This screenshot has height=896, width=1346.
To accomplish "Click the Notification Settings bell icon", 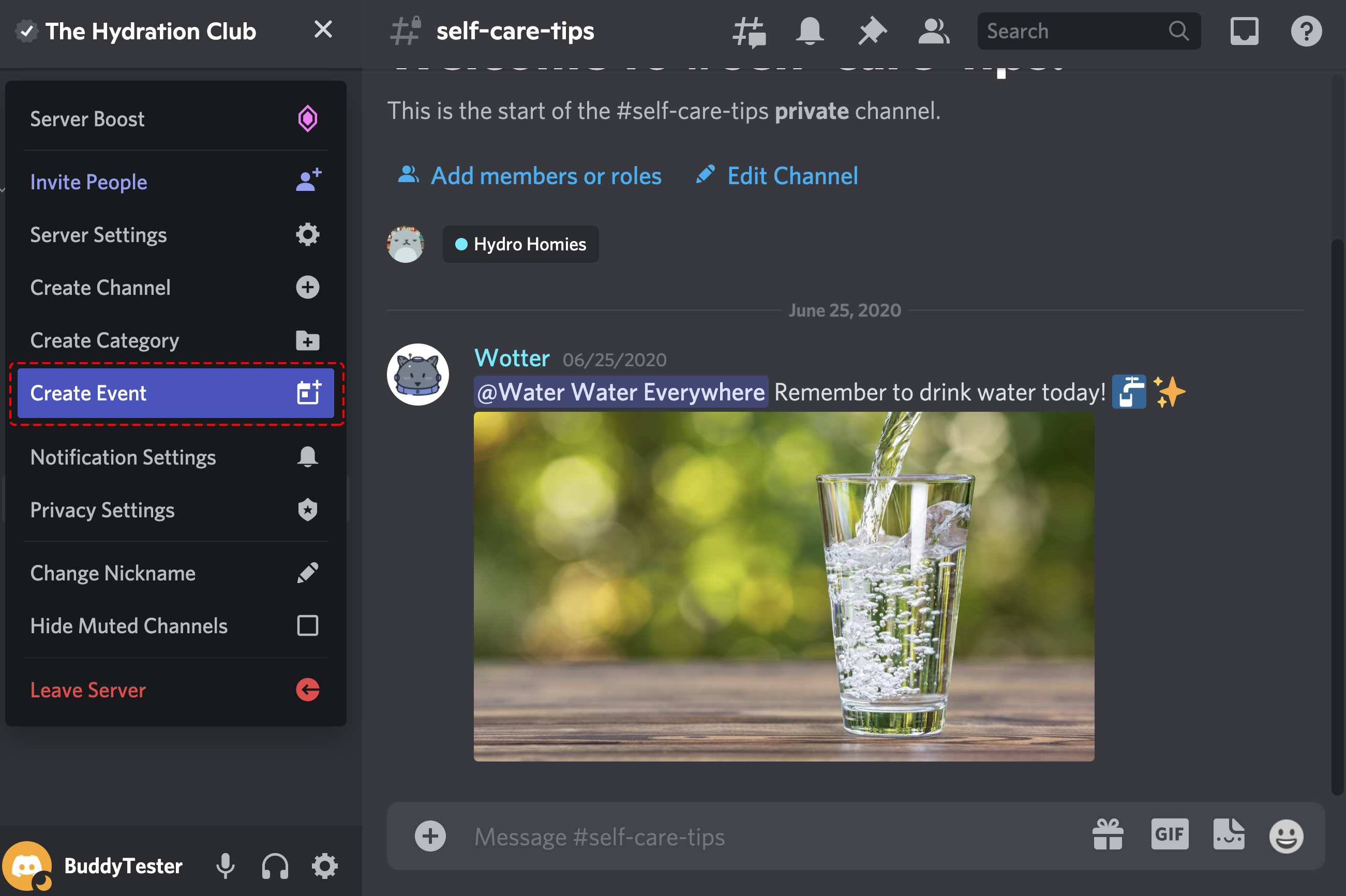I will coord(307,457).
